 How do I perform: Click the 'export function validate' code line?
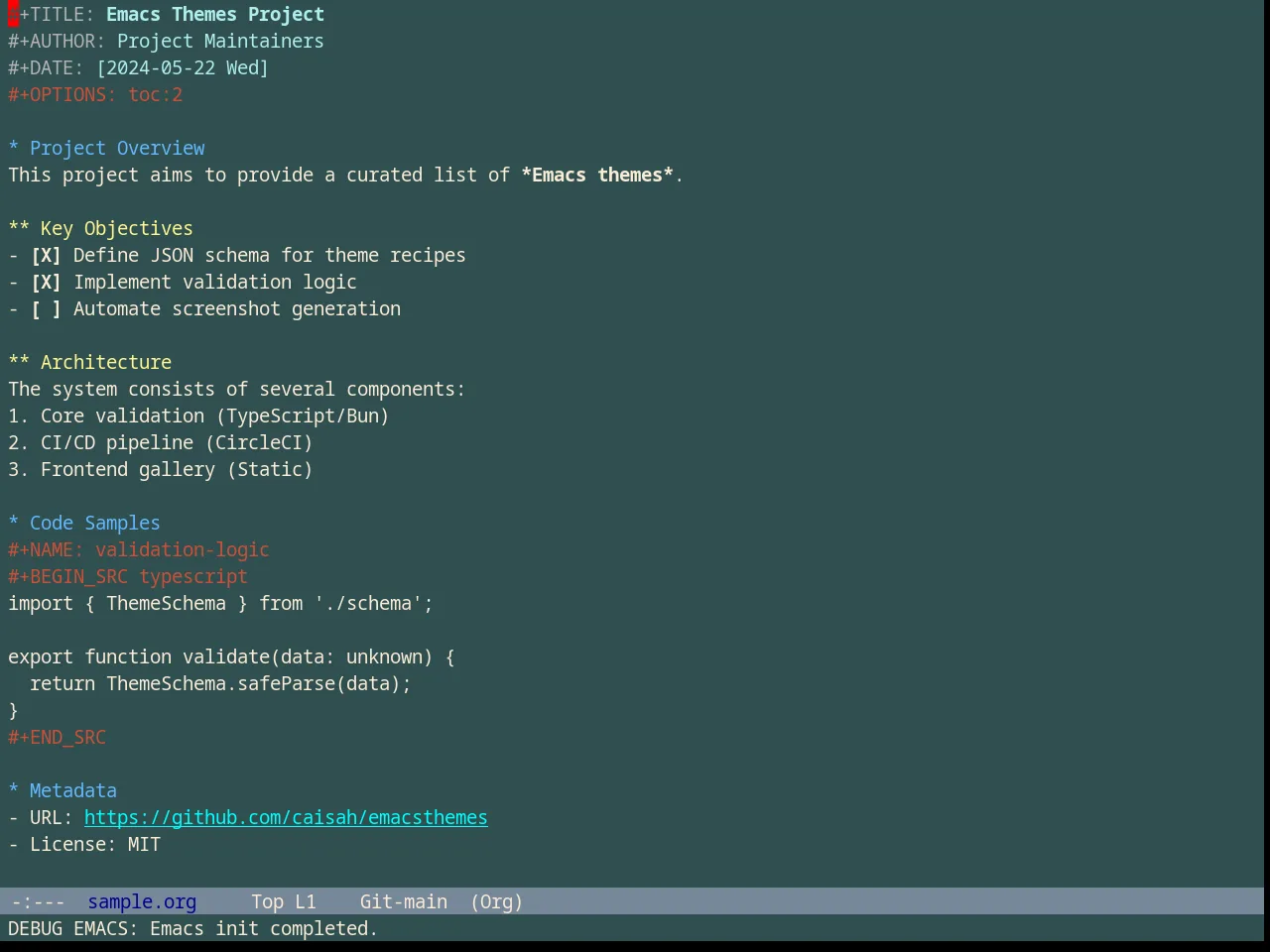231,656
